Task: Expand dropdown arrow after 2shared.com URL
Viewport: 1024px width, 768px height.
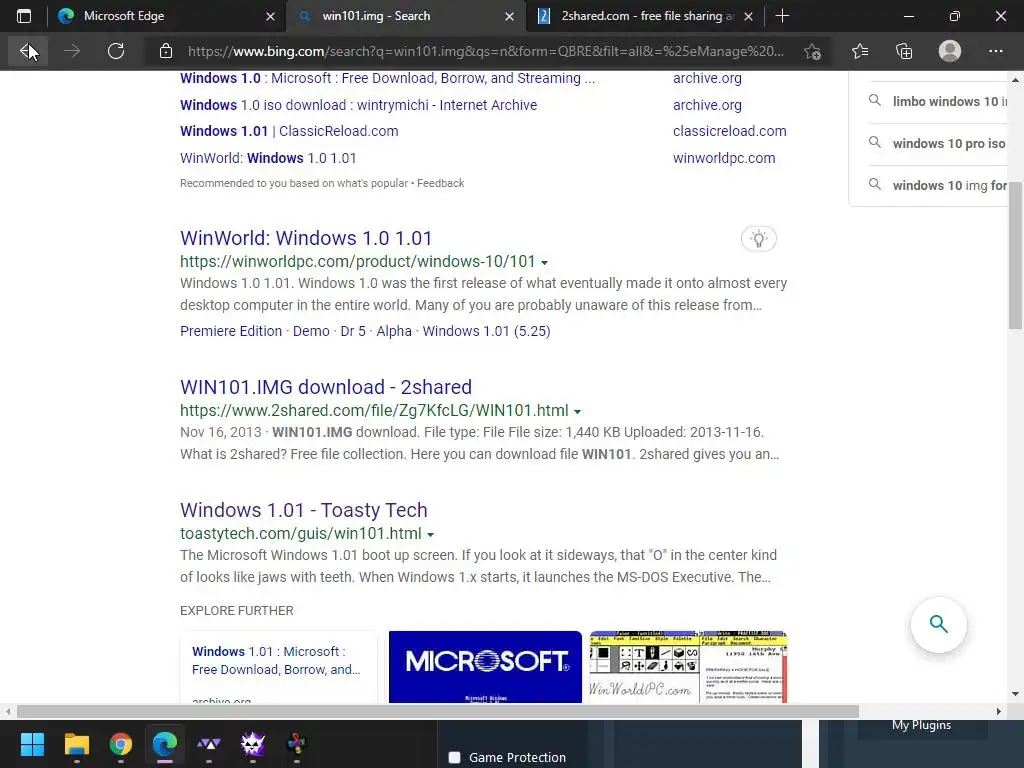Action: [x=577, y=411]
